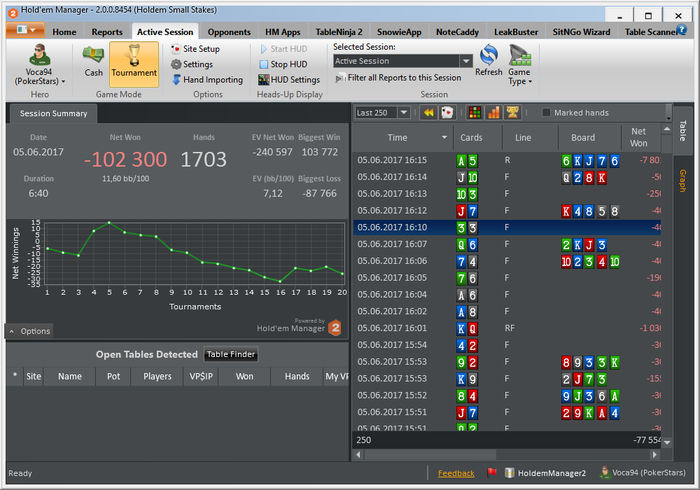Click the red flag icon in the status bar
Image resolution: width=700 pixels, height=490 pixels.
492,472
